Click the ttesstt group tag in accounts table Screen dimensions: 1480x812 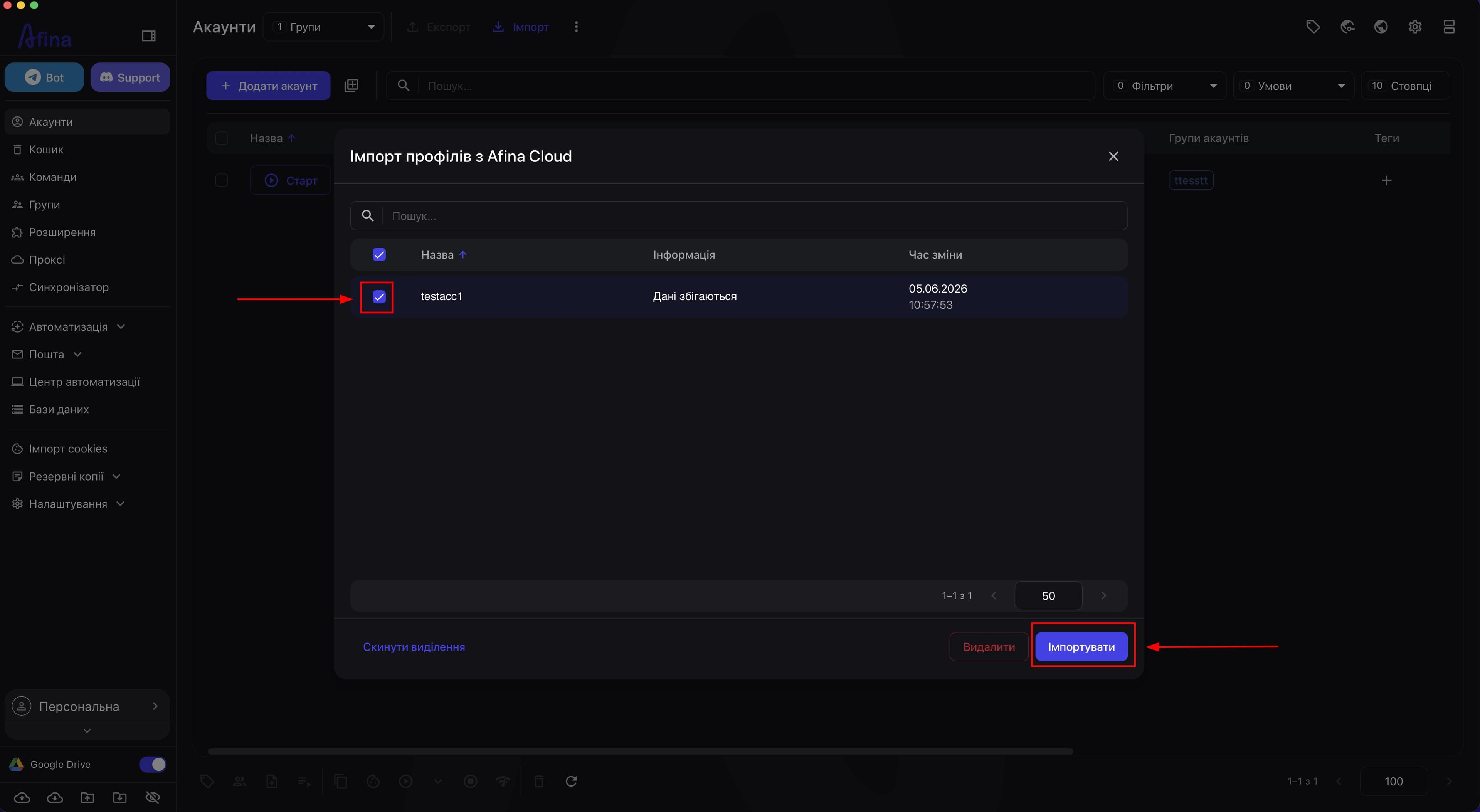pos(1191,180)
